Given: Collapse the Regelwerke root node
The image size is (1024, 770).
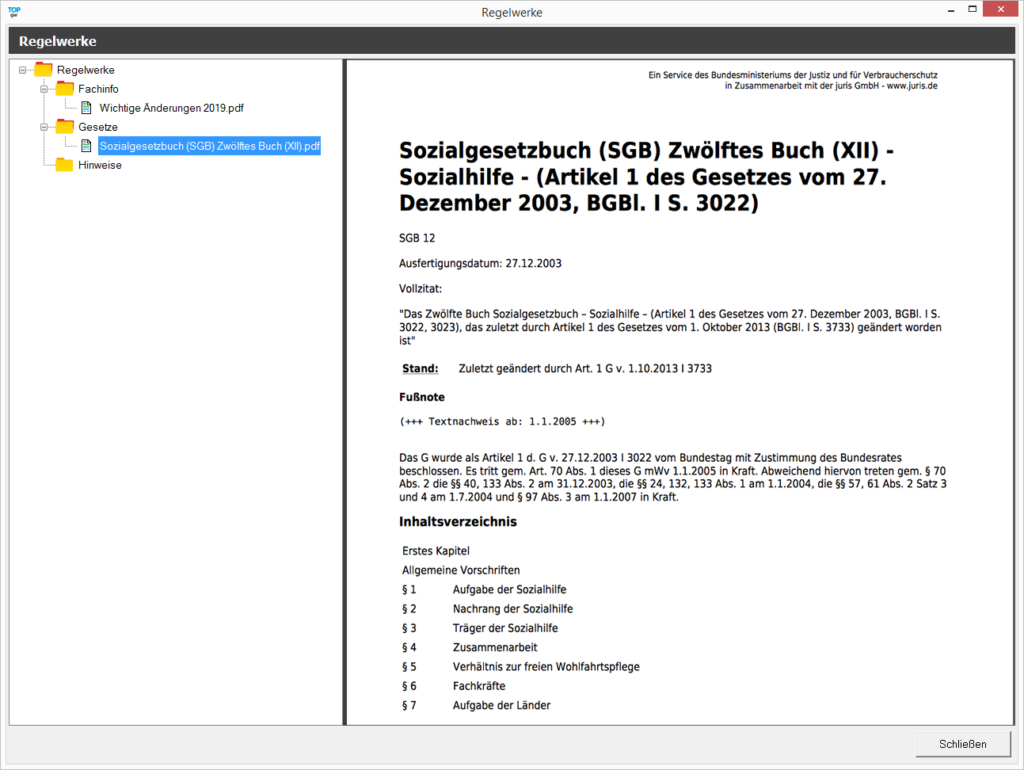Looking at the screenshot, I should [x=22, y=70].
